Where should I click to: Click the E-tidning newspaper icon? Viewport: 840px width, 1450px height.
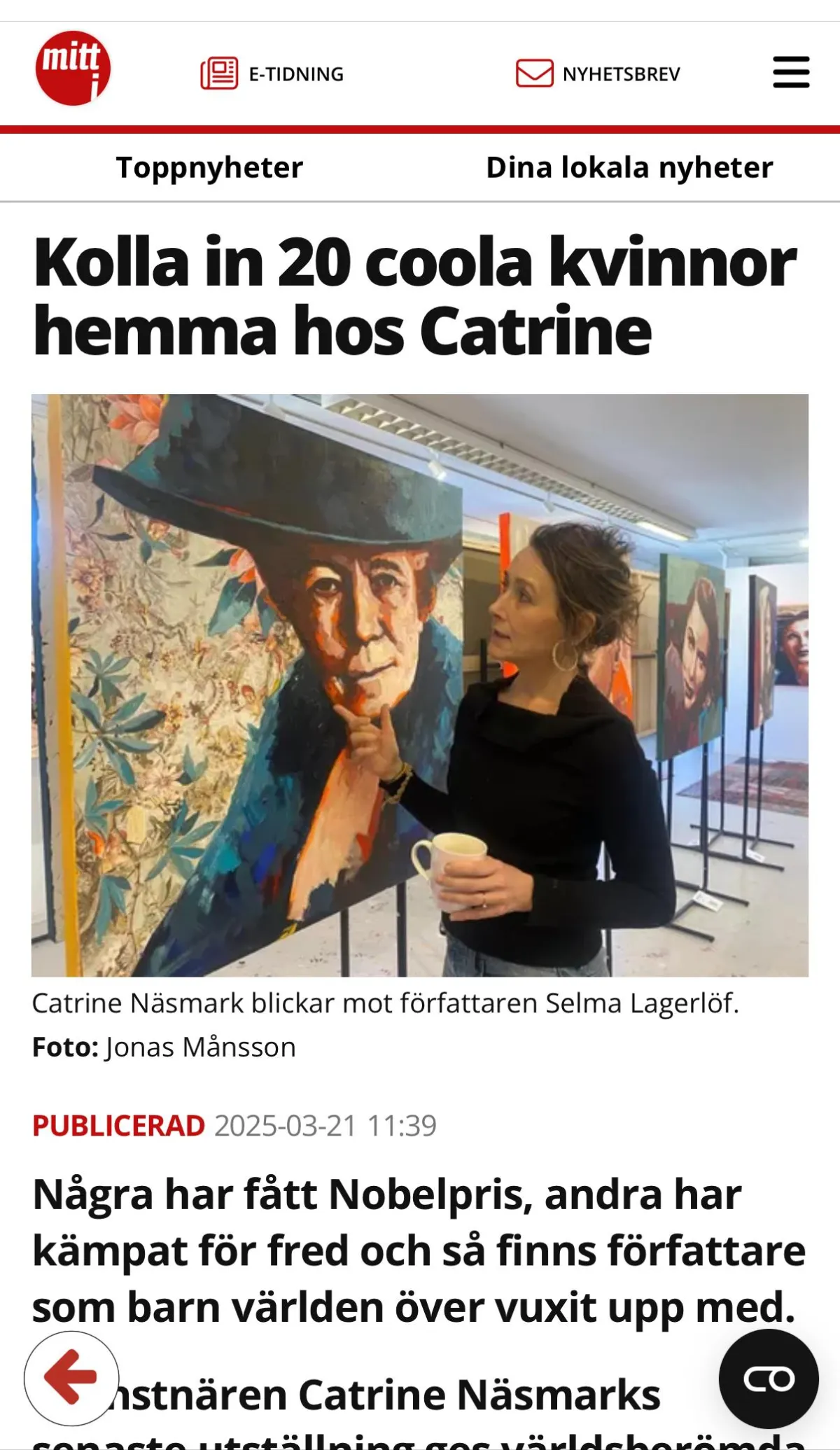point(219,74)
